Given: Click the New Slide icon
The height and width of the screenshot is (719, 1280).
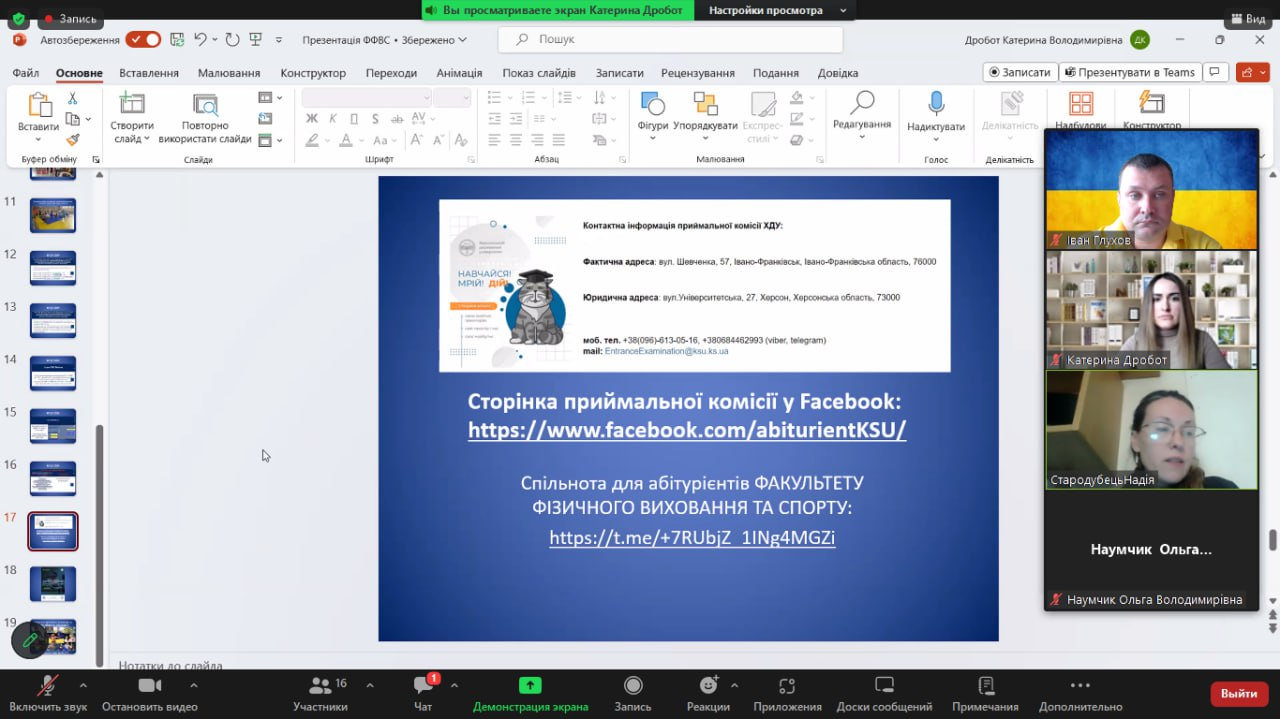Looking at the screenshot, I should (132, 104).
